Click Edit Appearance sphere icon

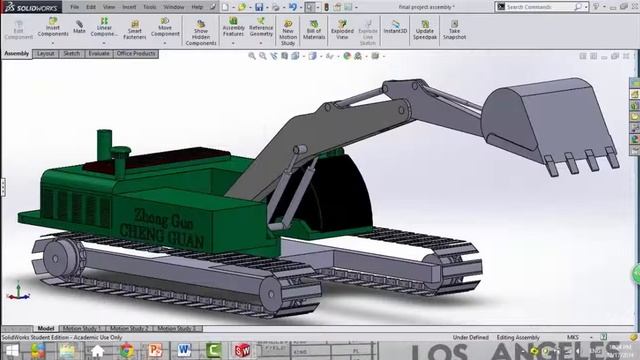tap(347, 56)
